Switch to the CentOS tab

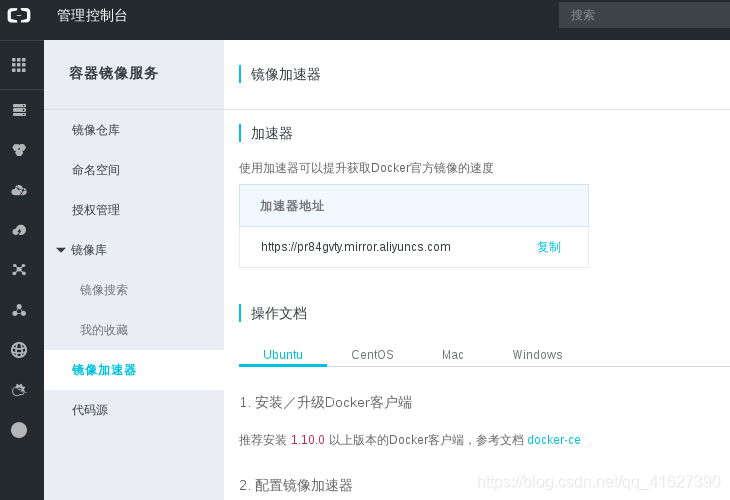tap(372, 355)
